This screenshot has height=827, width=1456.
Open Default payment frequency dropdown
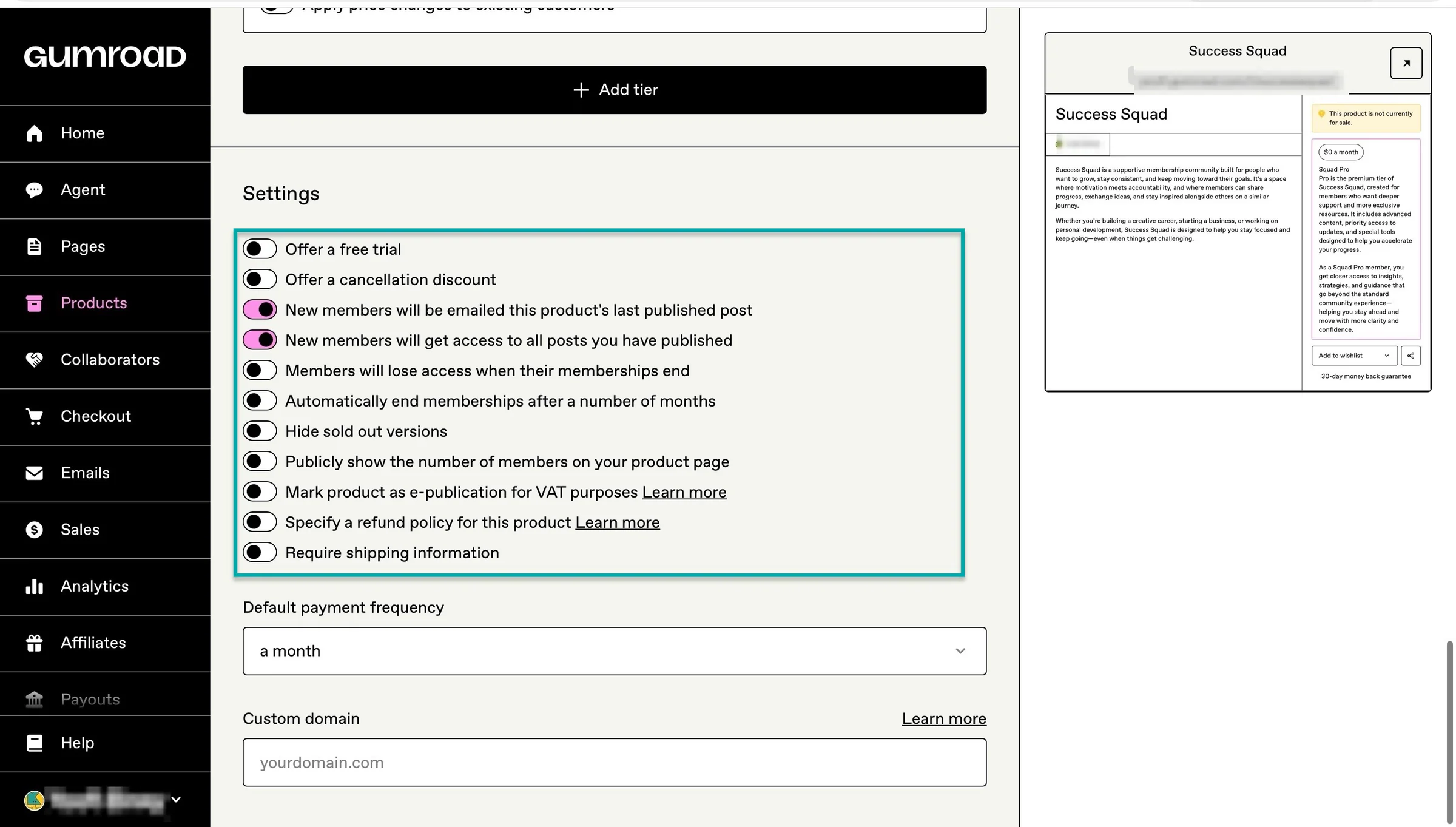tap(615, 651)
